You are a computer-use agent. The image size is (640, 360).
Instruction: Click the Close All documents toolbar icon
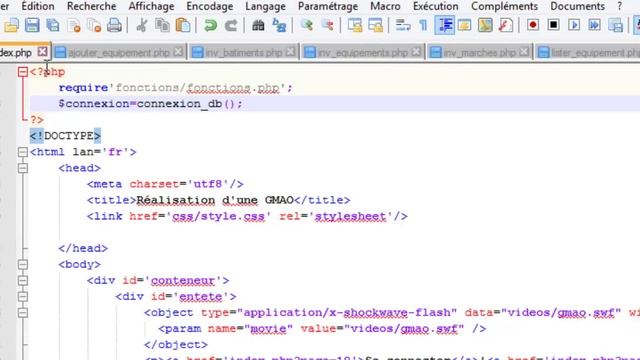click(x=94, y=25)
